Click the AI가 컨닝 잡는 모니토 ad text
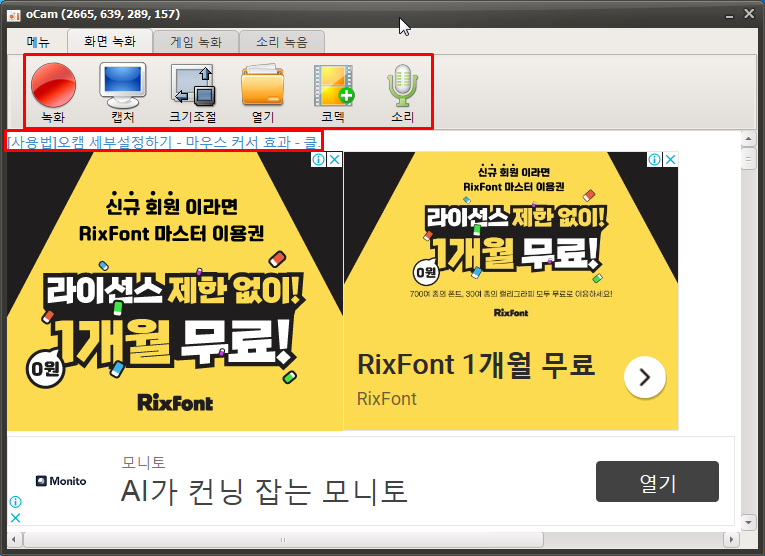This screenshot has height=556, width=765. coord(263,491)
